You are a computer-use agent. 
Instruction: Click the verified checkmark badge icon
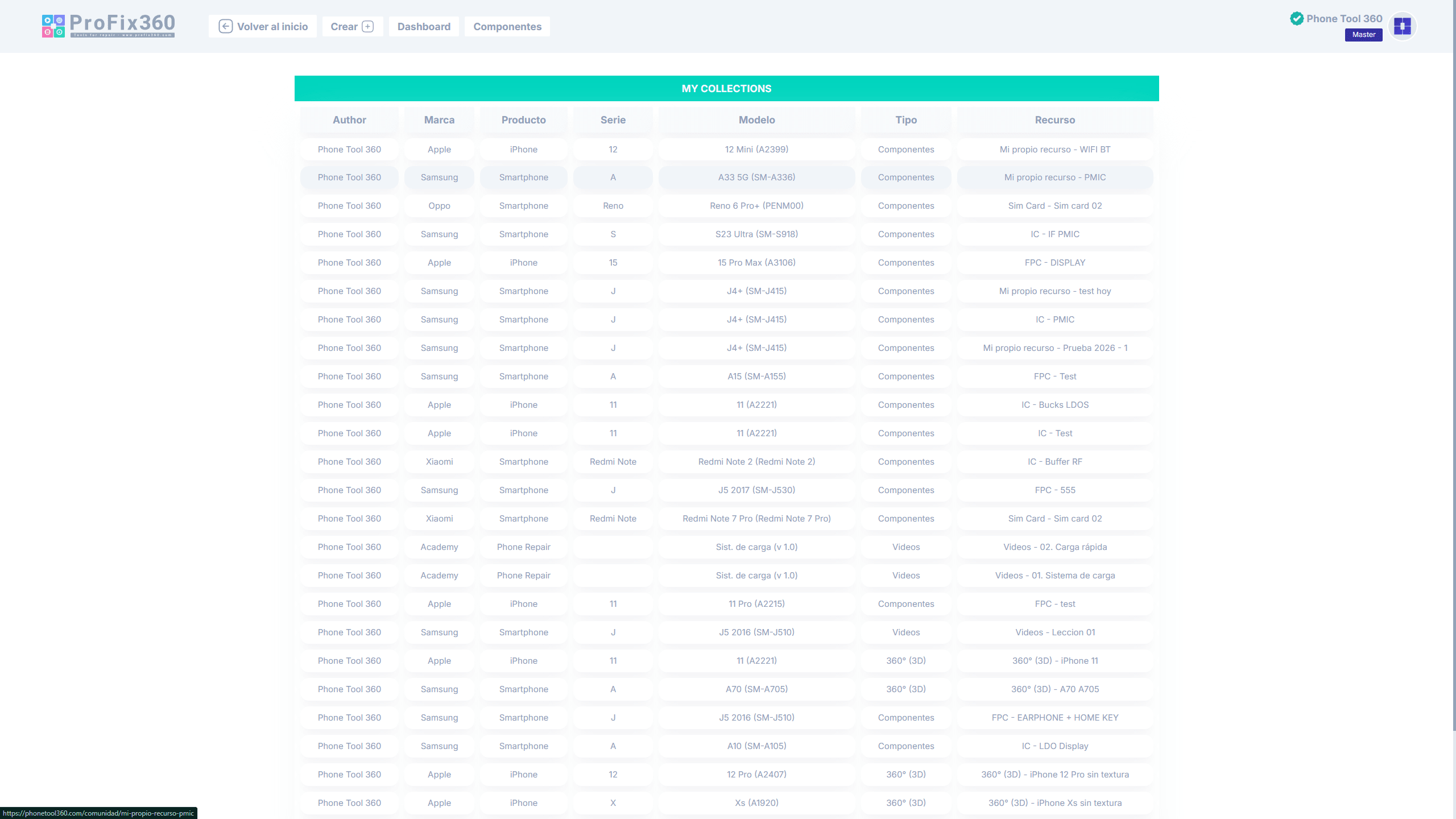coord(1296,19)
